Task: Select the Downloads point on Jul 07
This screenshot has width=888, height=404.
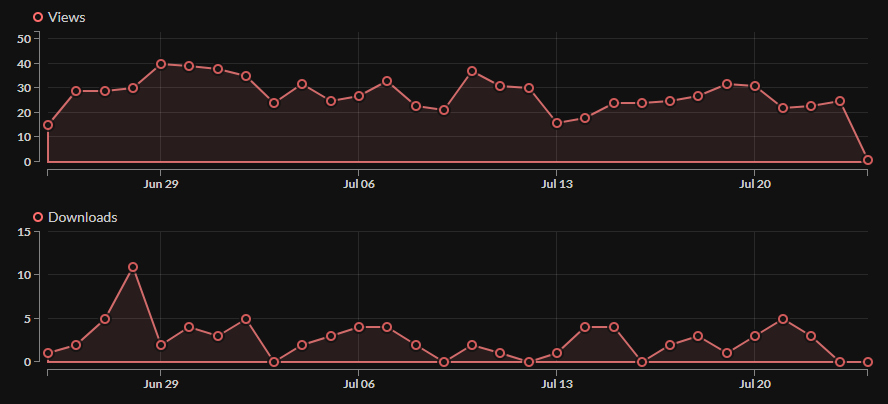Action: tap(387, 327)
